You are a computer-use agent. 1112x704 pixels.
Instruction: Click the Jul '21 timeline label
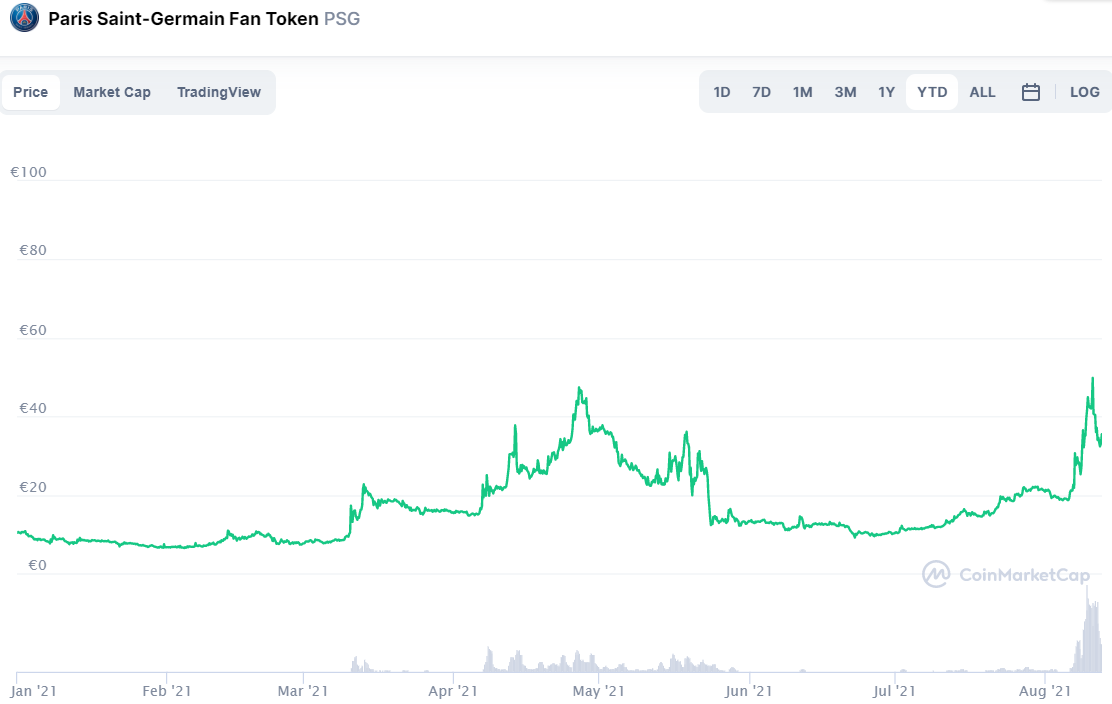[x=895, y=691]
